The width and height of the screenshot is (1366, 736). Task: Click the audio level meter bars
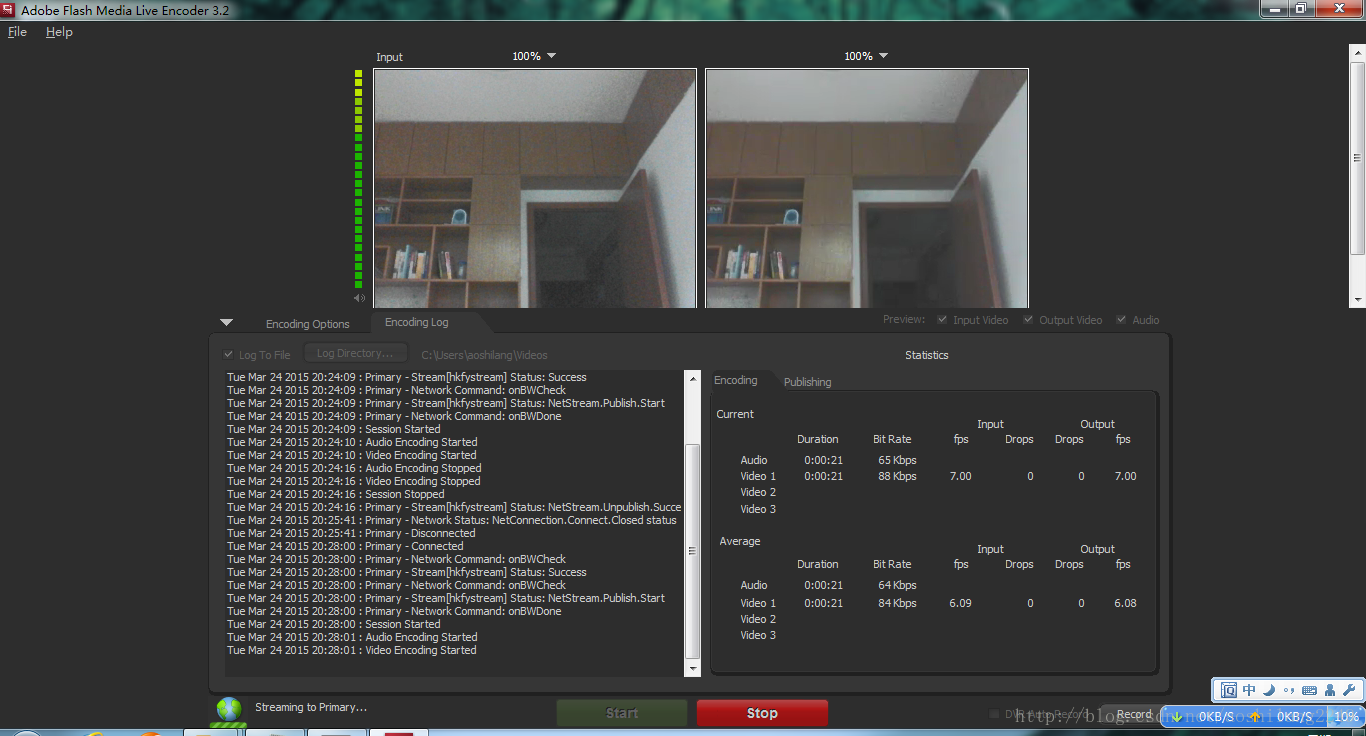pos(359,180)
